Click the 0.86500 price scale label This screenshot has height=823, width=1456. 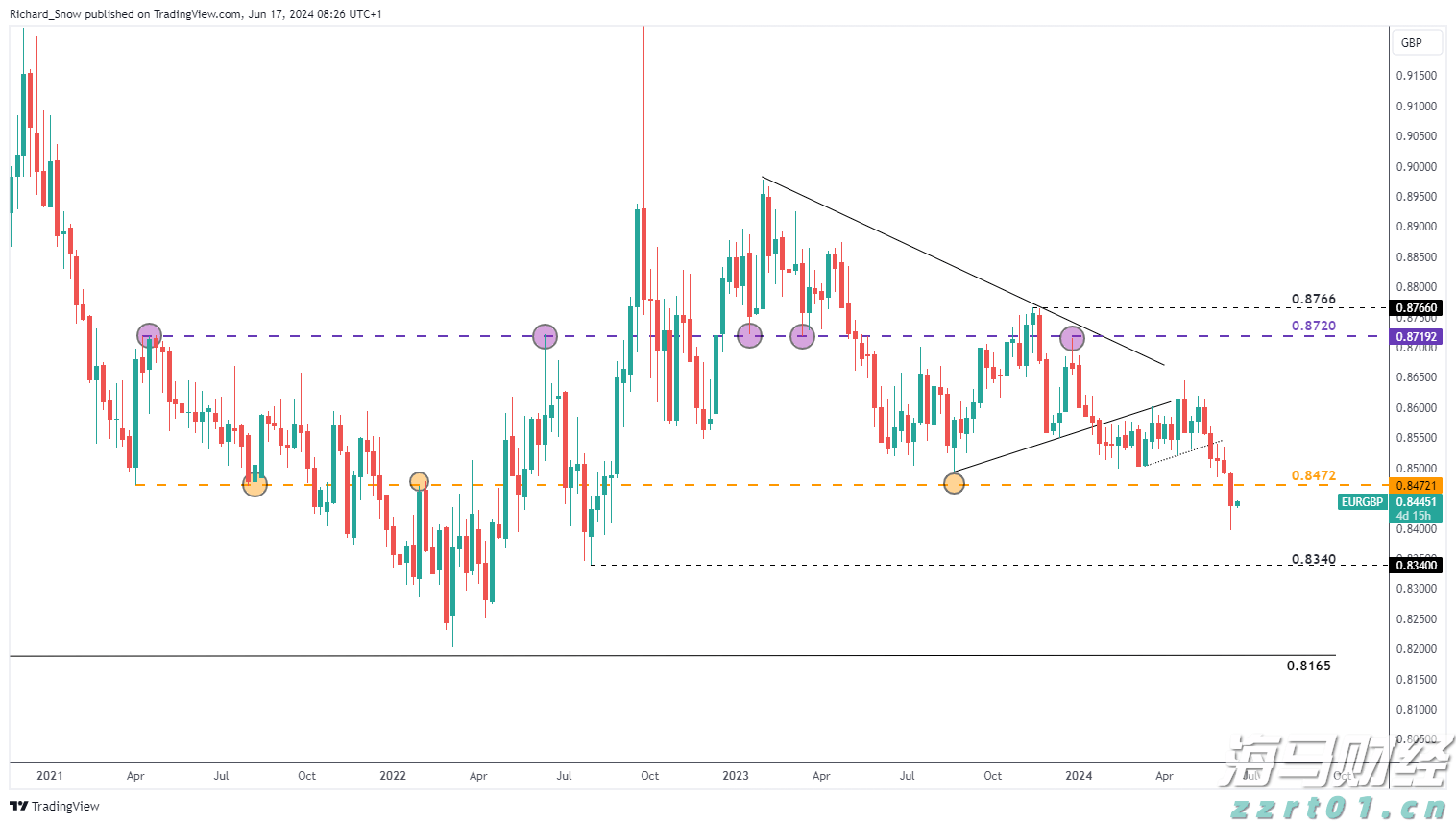[1417, 377]
